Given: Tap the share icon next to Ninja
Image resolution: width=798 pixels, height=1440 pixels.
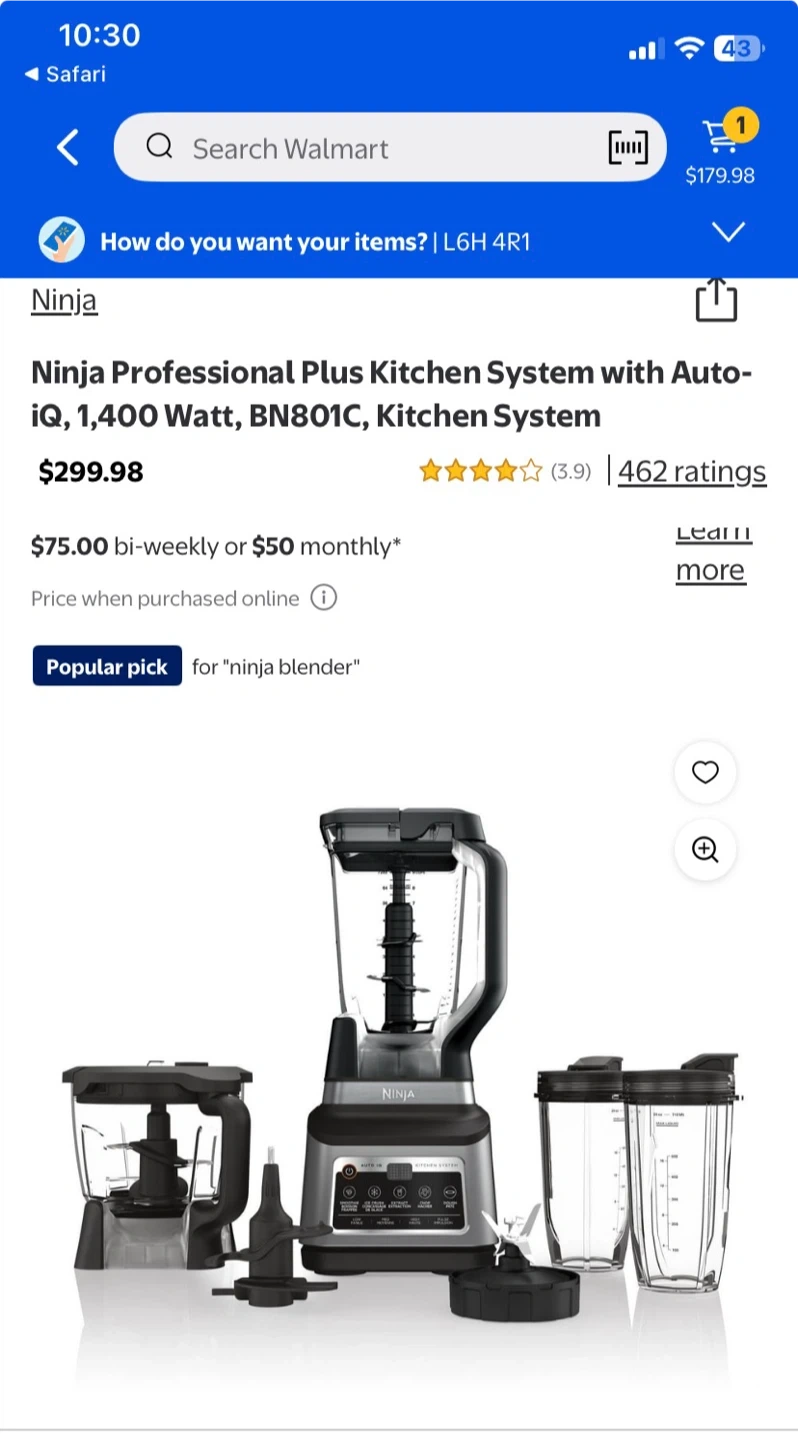Looking at the screenshot, I should (716, 300).
